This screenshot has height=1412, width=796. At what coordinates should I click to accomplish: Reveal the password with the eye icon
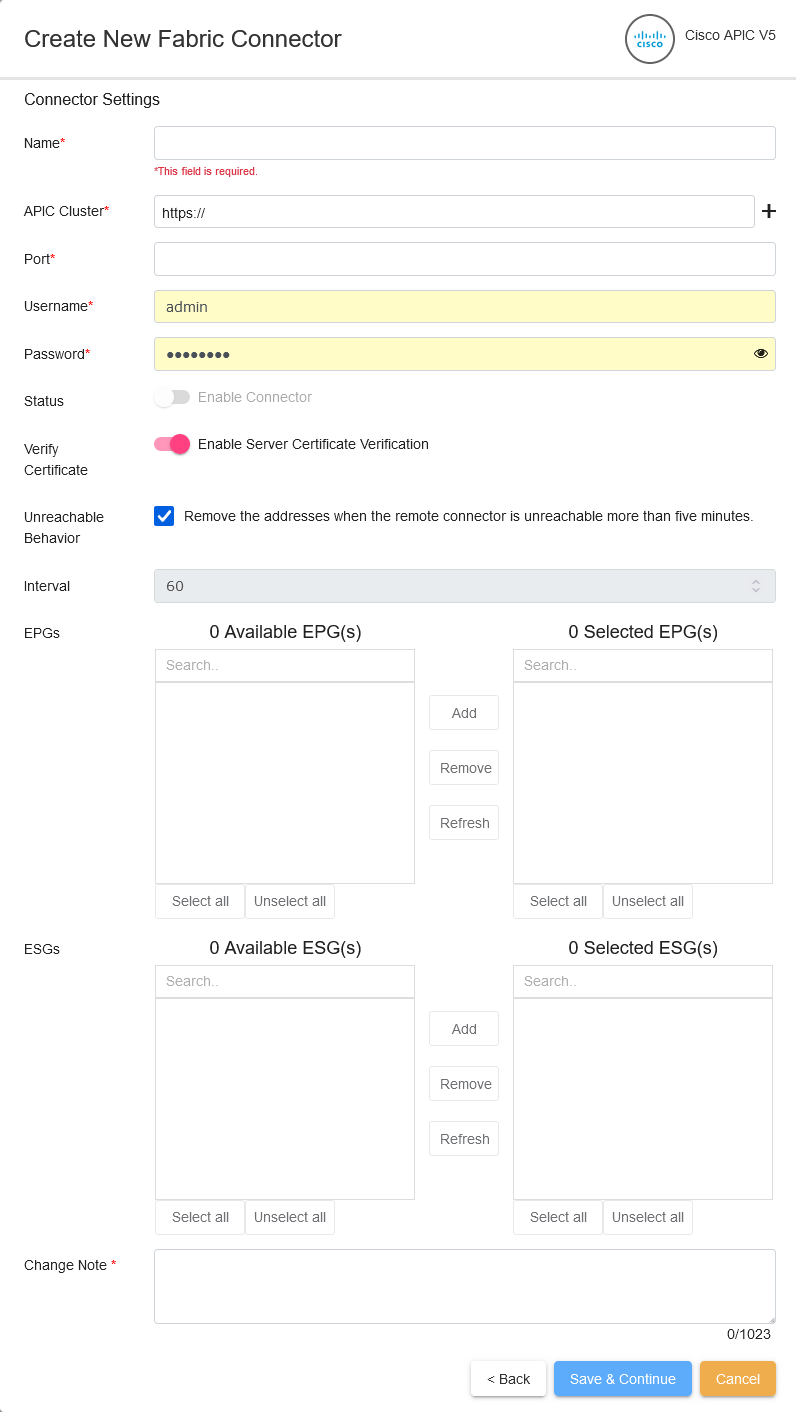tap(760, 353)
